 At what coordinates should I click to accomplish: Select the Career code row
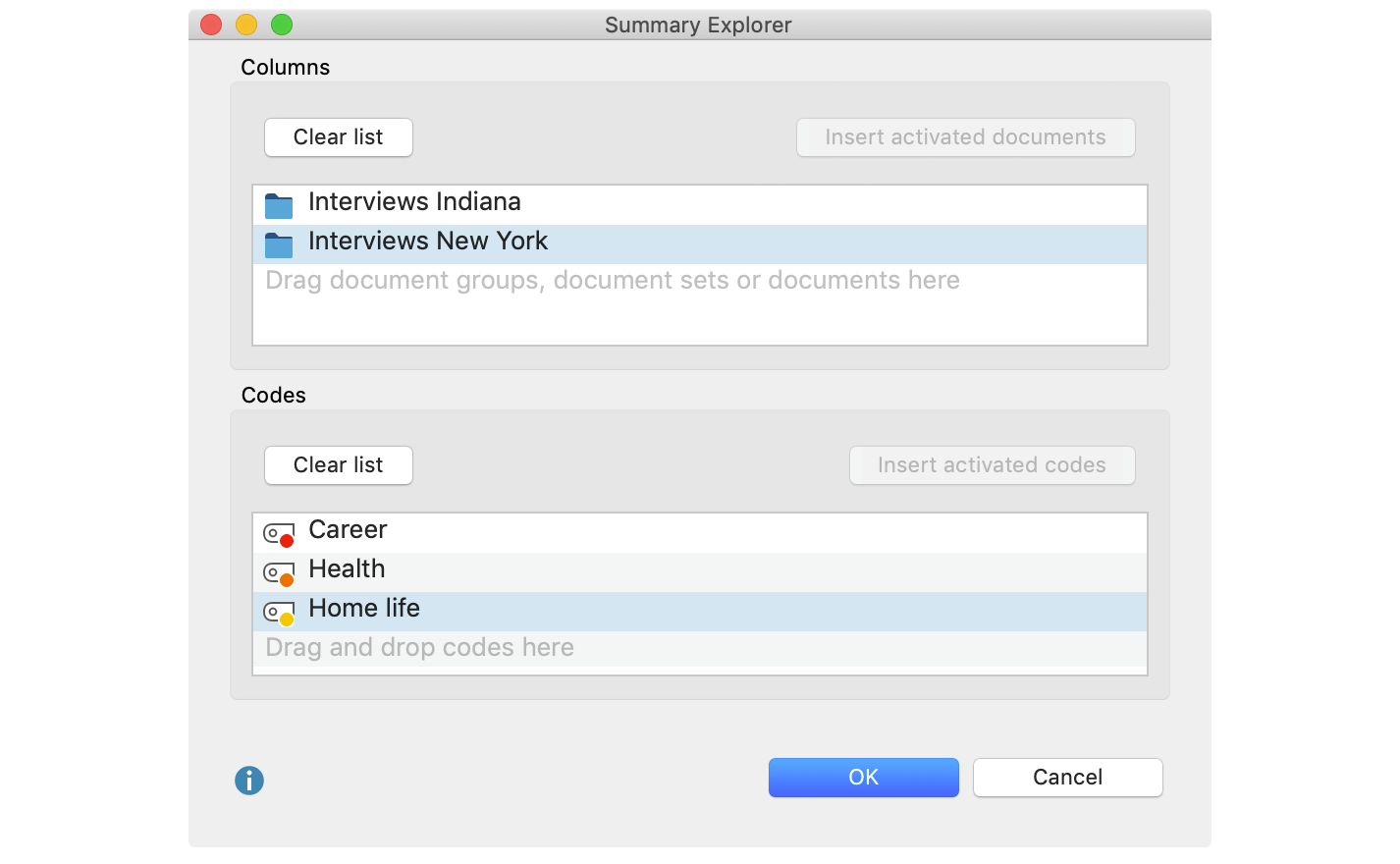[700, 533]
